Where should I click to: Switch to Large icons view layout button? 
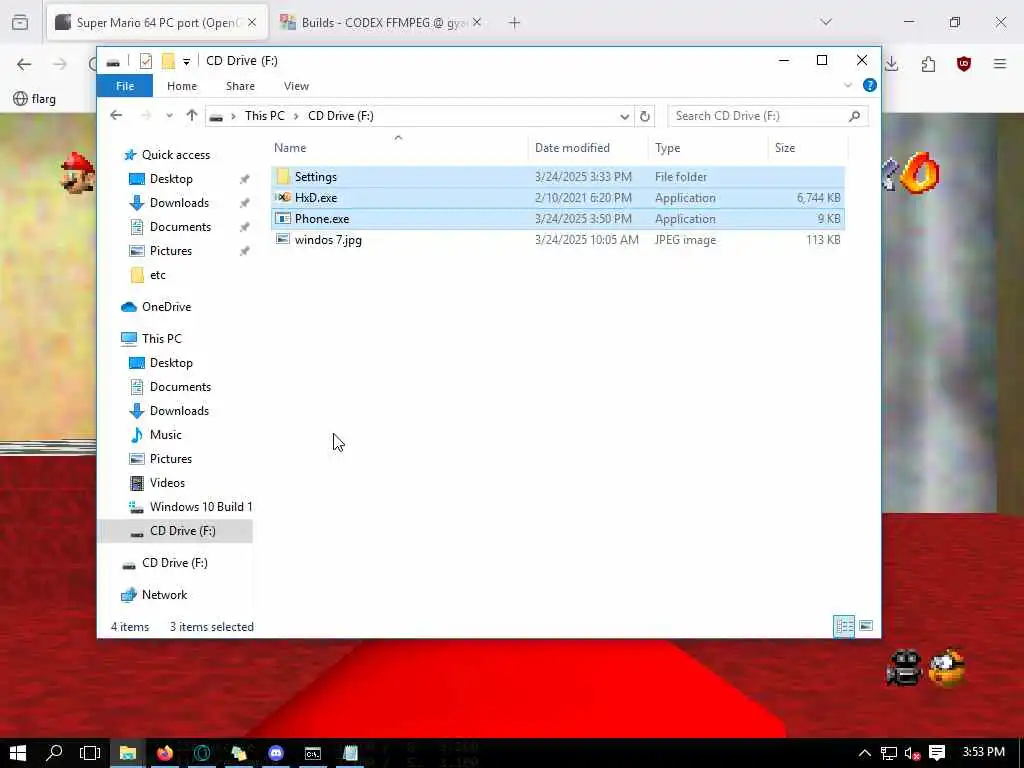tap(866, 626)
